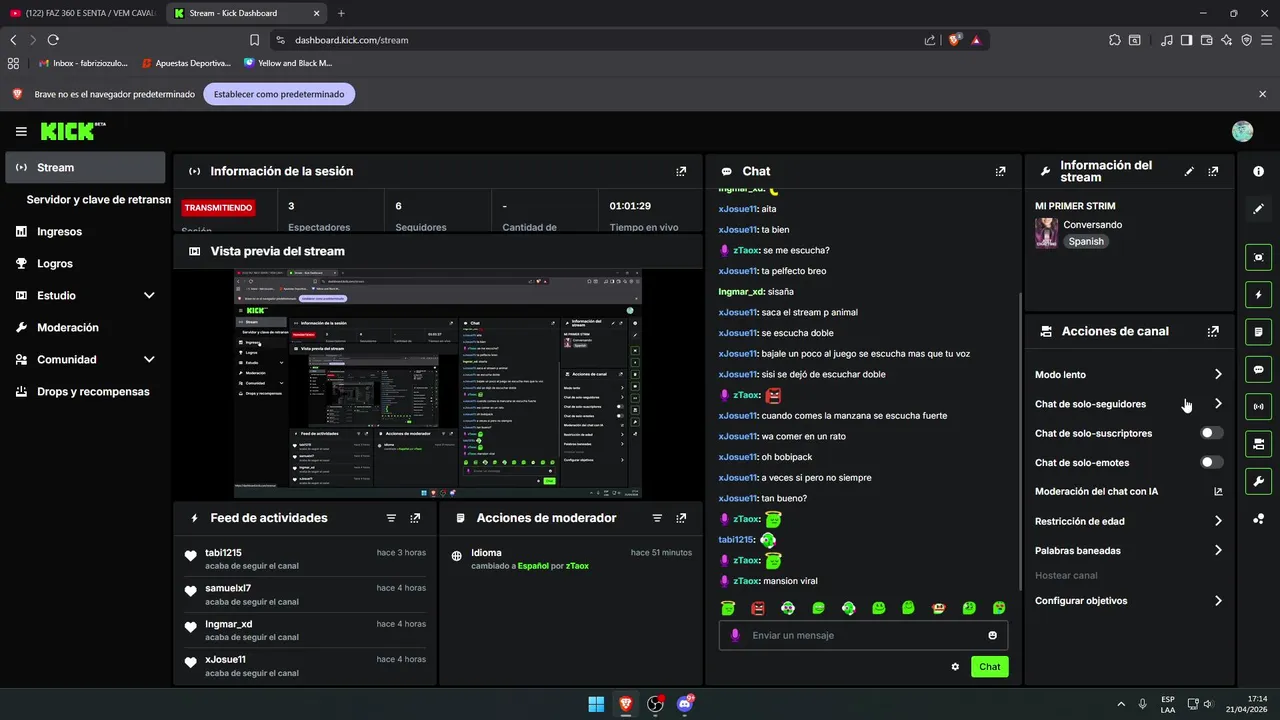Enable Chat de solo-suscriptores toggle

coord(1211,433)
